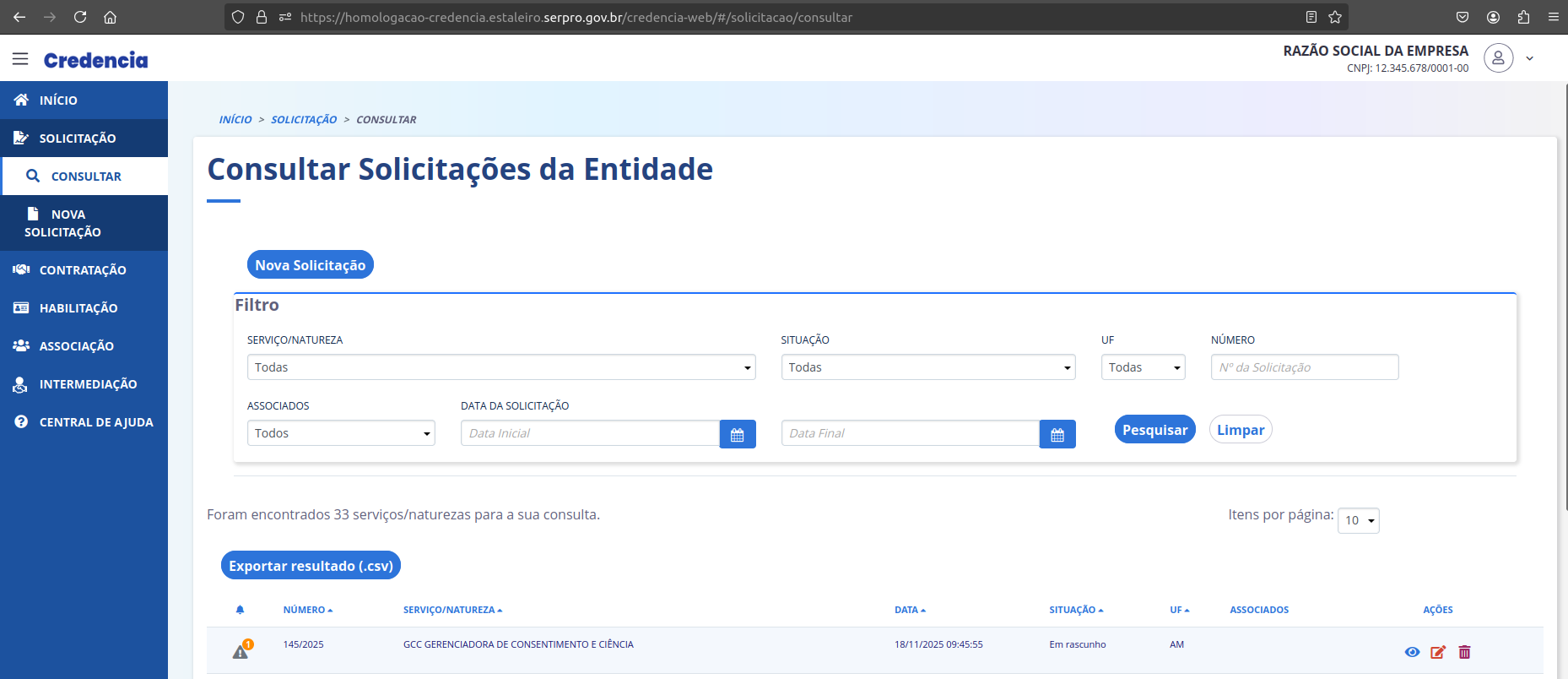
Task: Sort the table by NÚMERO column
Action: click(308, 610)
